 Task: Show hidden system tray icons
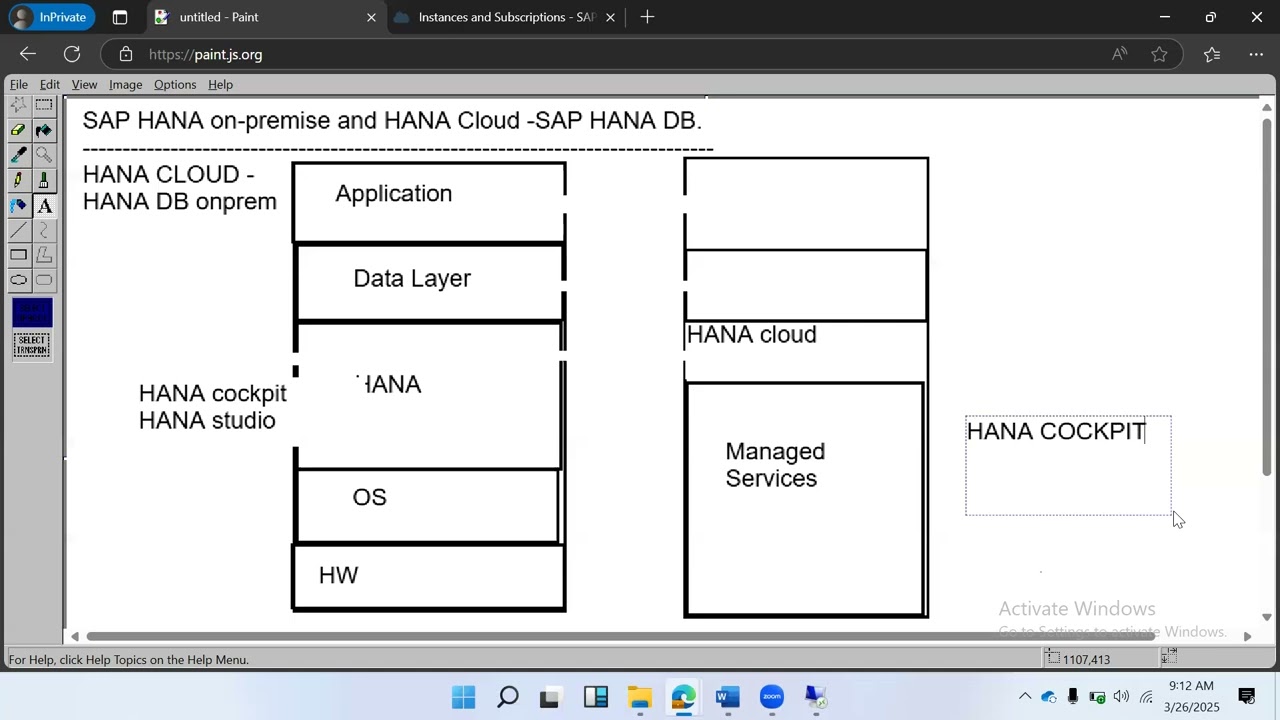1025,697
